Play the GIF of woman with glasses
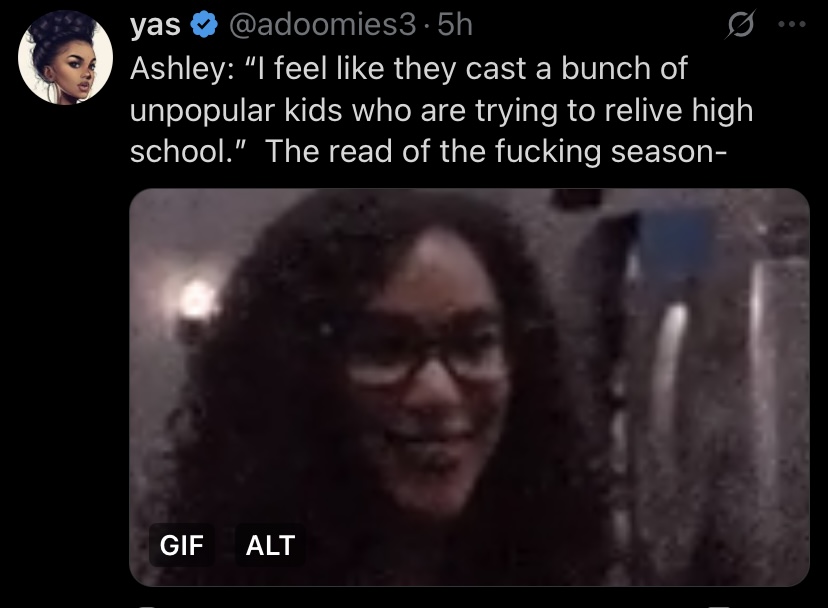 tap(469, 387)
